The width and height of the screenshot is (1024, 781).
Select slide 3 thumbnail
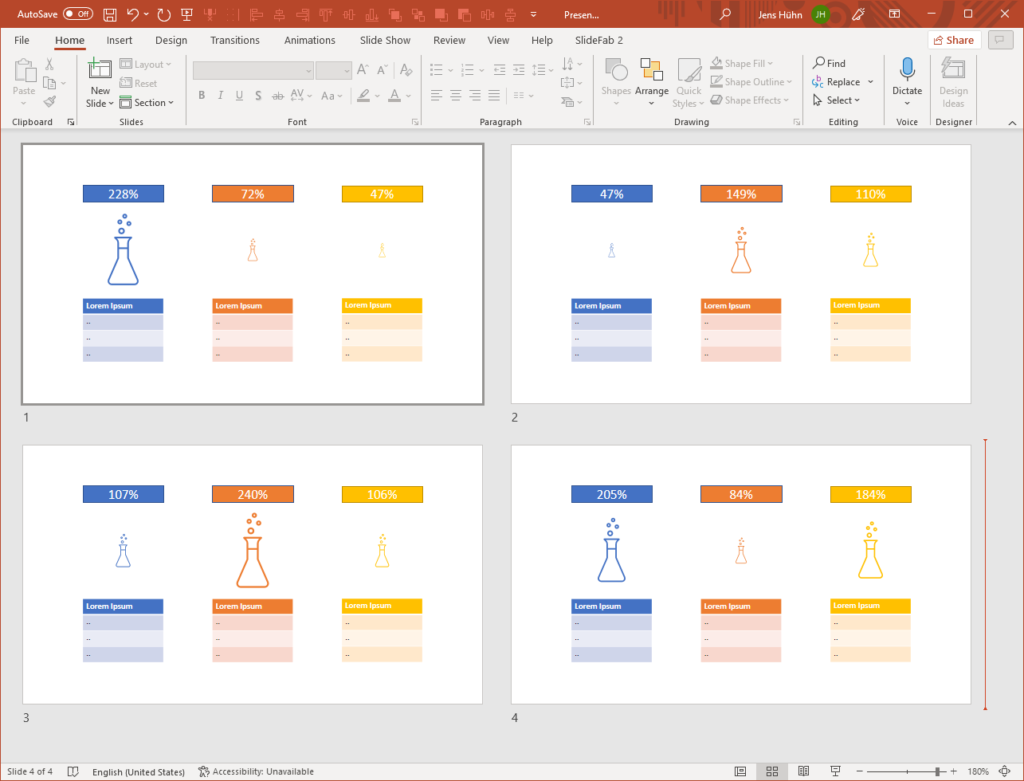tap(252, 575)
